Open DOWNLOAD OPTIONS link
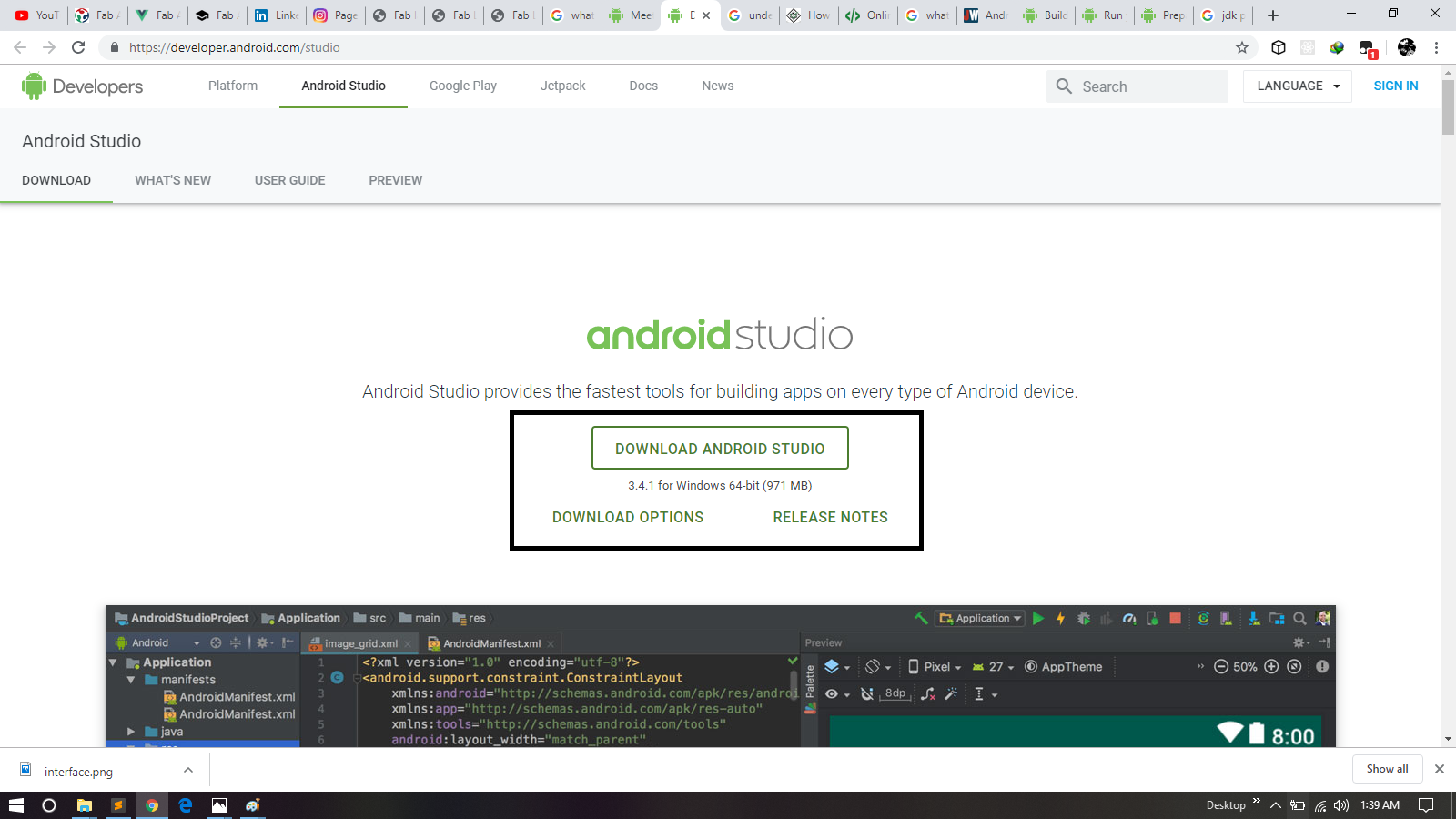1456x819 pixels. 628,517
